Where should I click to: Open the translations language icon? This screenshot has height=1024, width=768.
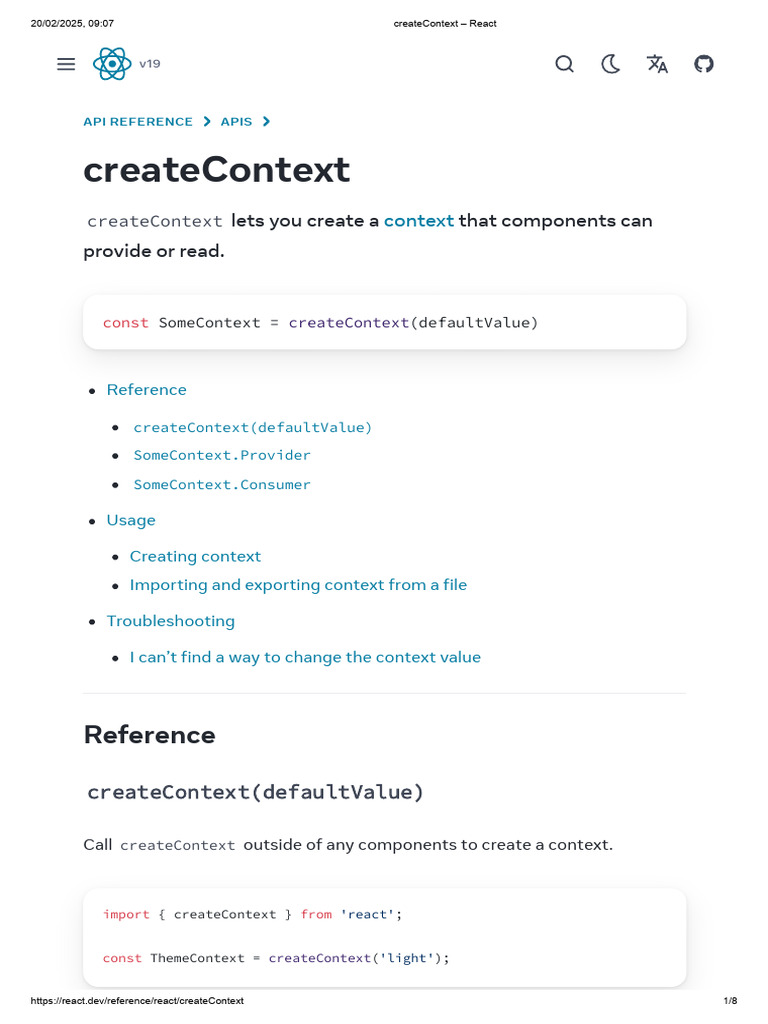point(657,64)
